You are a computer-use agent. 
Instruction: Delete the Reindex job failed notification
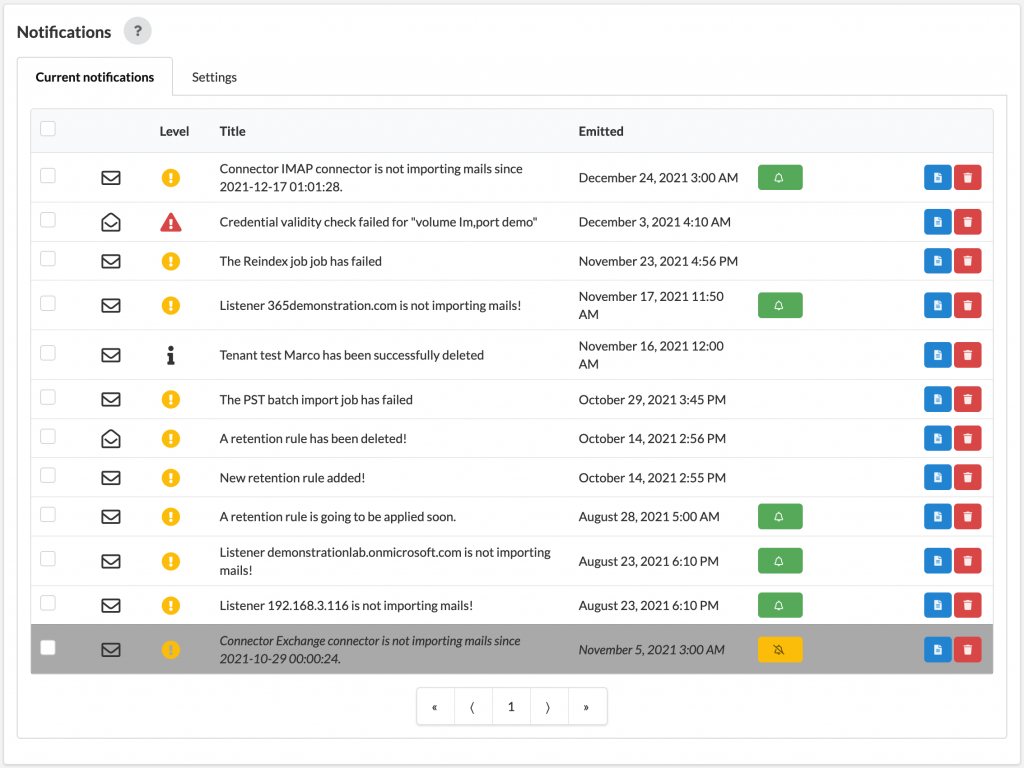(967, 261)
